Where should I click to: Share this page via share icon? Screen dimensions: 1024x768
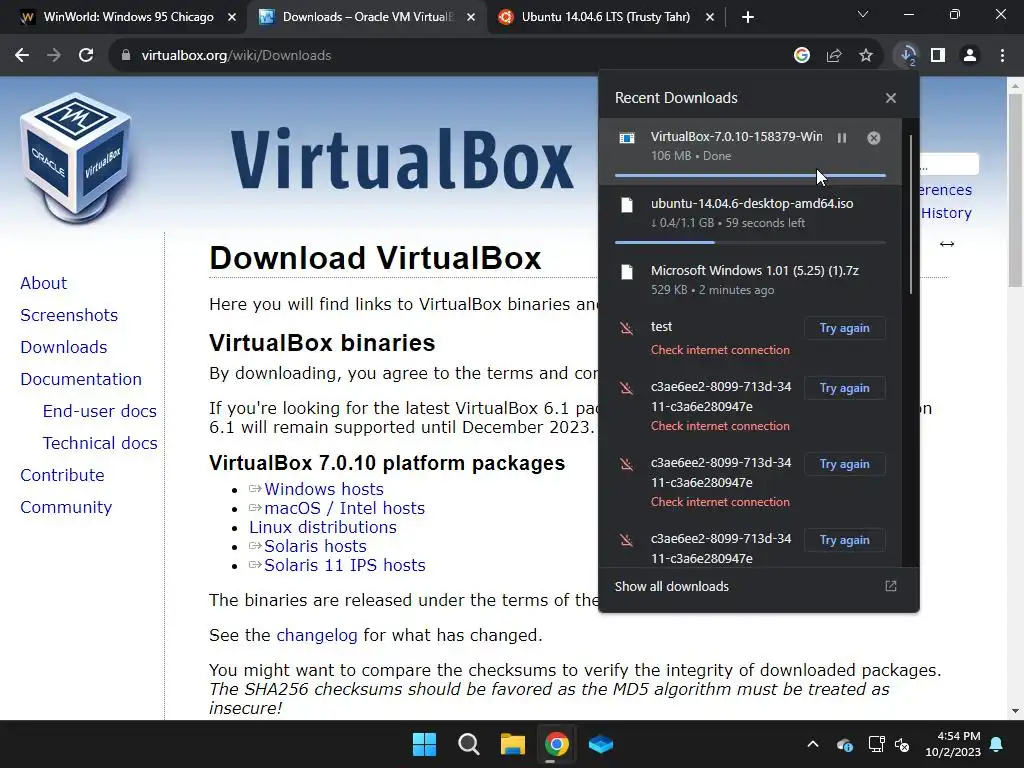point(834,56)
